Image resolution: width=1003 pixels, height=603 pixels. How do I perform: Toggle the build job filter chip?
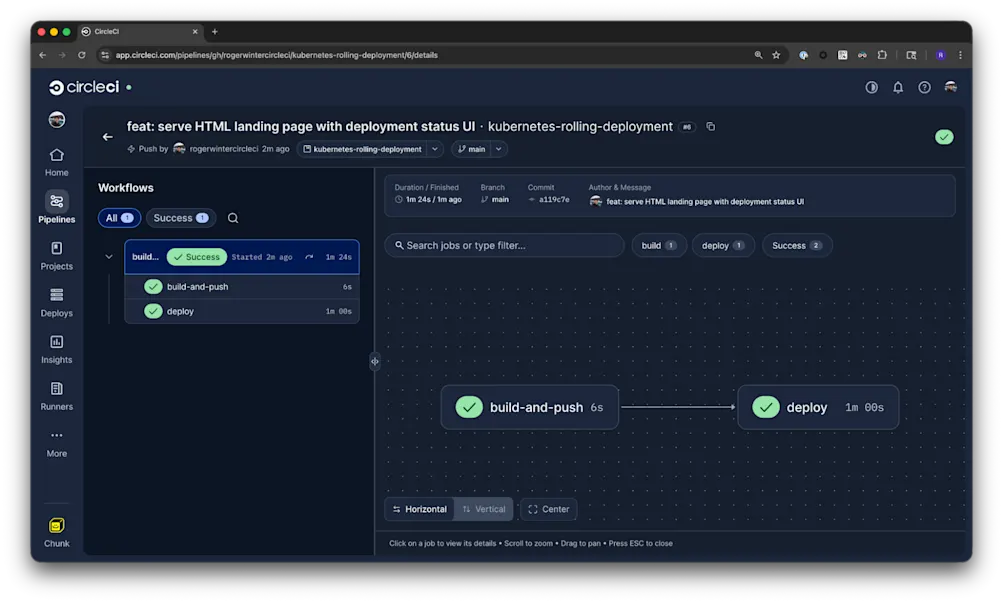(659, 246)
